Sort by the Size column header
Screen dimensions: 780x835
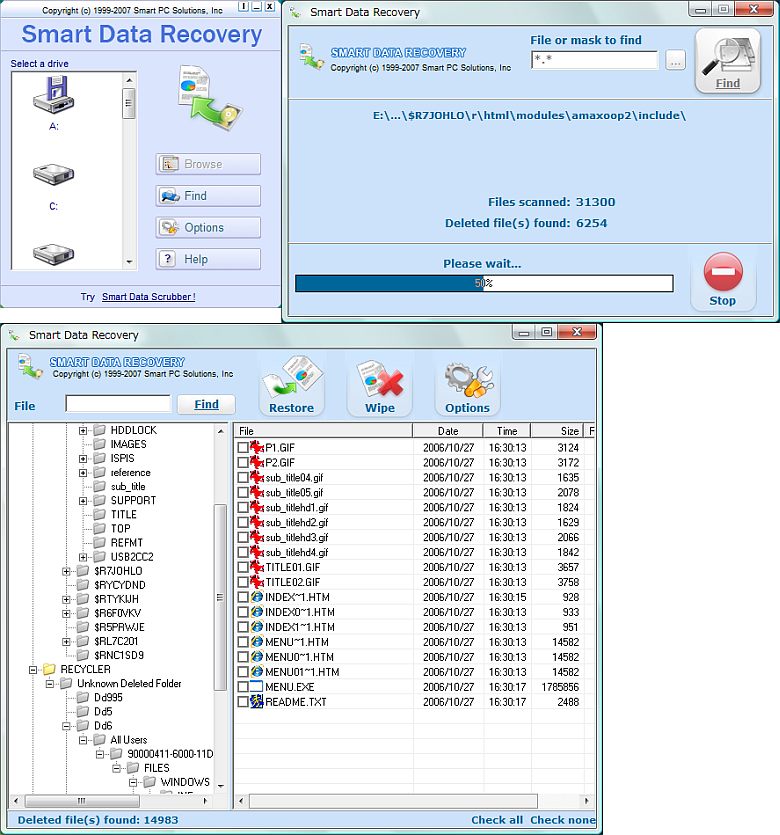point(557,431)
